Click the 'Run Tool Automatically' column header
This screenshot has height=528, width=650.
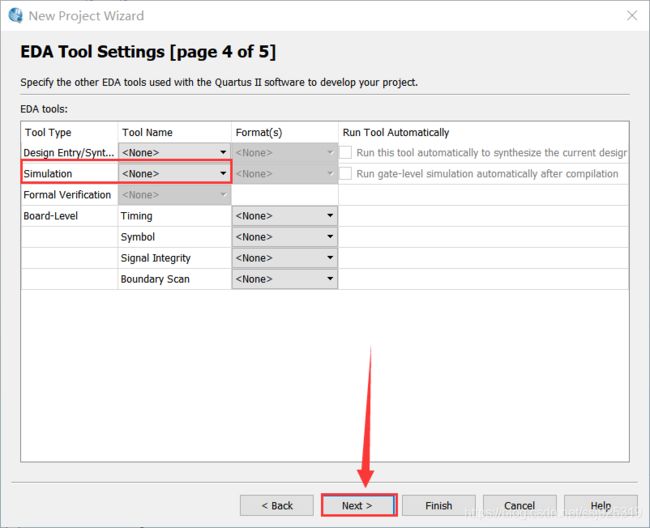click(x=484, y=132)
